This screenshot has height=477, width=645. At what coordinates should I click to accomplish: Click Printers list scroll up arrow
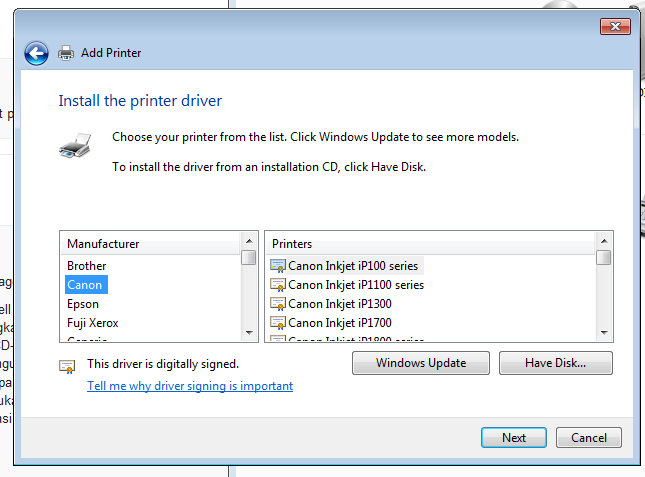[x=604, y=241]
